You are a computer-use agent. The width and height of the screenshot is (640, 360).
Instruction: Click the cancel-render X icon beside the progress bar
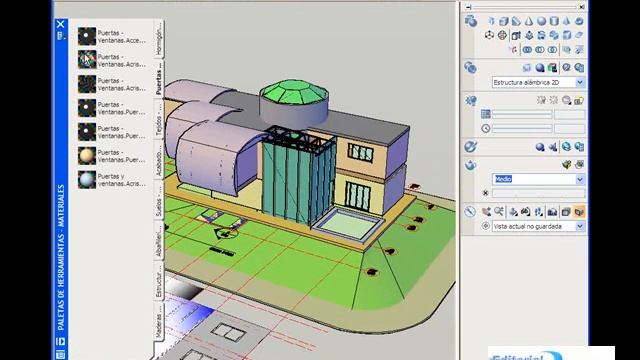(486, 193)
